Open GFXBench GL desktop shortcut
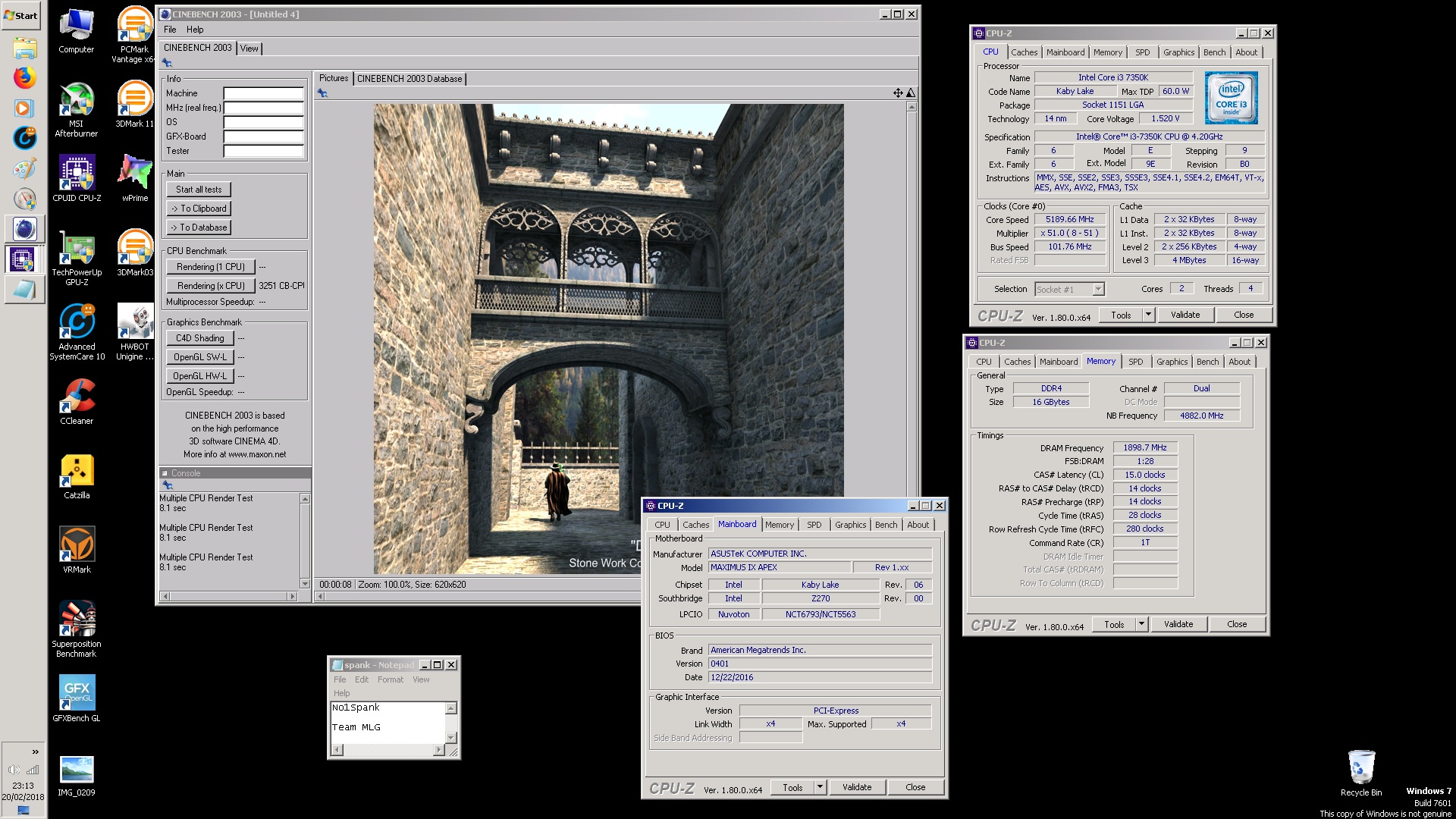 coord(77,699)
